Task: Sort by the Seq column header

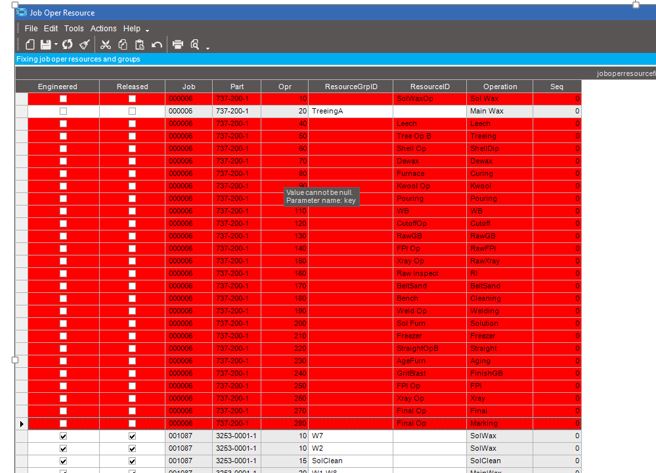Action: click(557, 87)
